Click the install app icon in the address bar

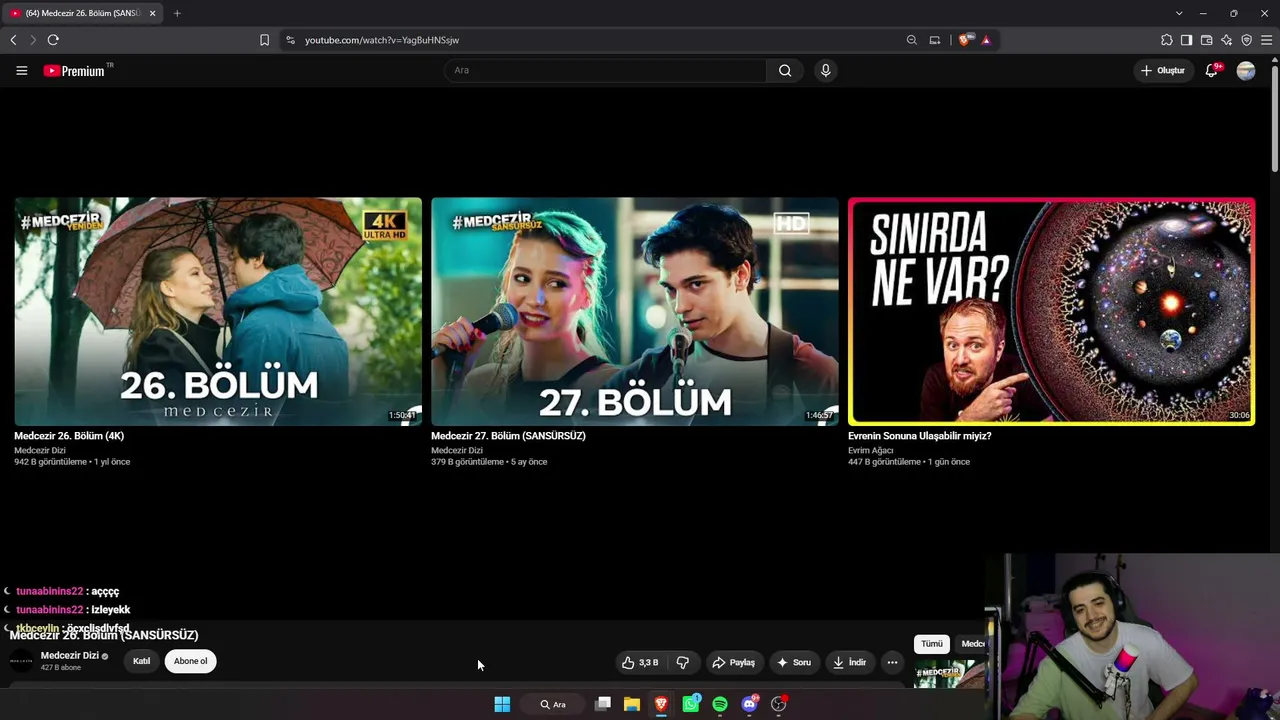pos(935,40)
